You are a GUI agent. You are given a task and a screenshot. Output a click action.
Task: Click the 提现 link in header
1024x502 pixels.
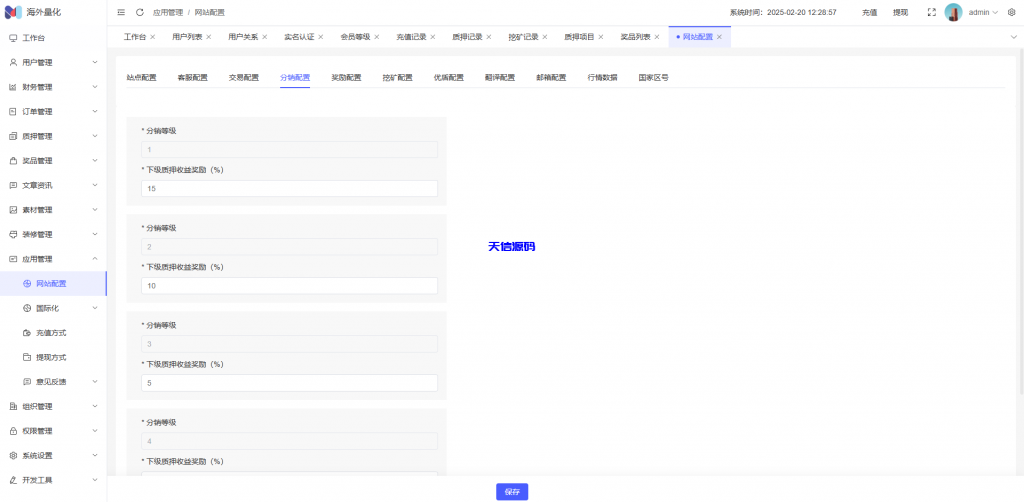[x=900, y=12]
